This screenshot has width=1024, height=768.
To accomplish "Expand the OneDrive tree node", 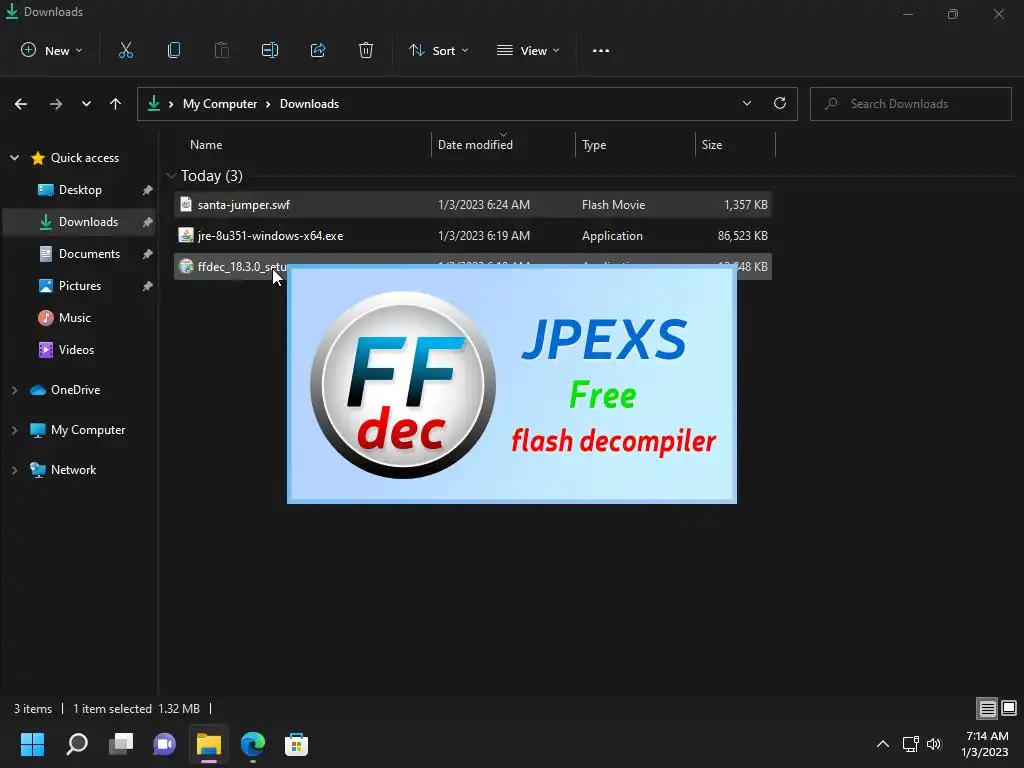I will [14, 390].
